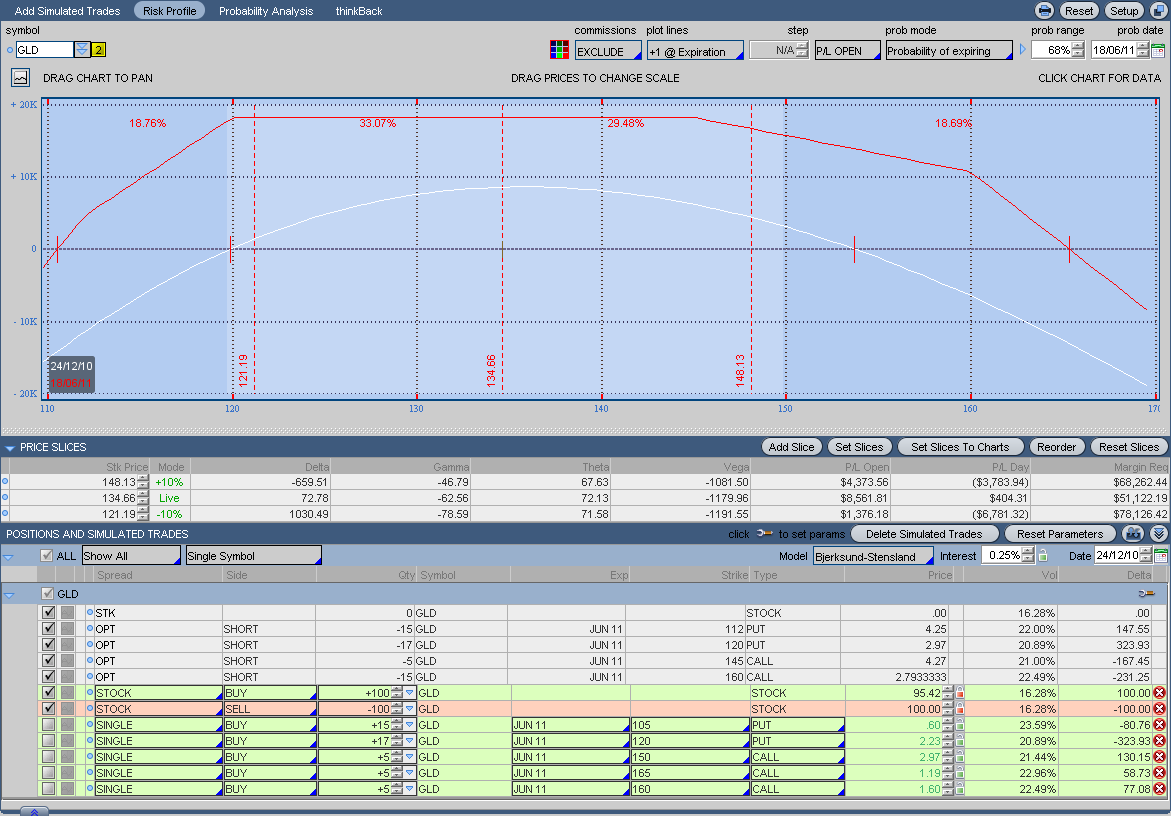Click the commissions color grid swatch
The height and width of the screenshot is (816, 1171).
(x=559, y=51)
